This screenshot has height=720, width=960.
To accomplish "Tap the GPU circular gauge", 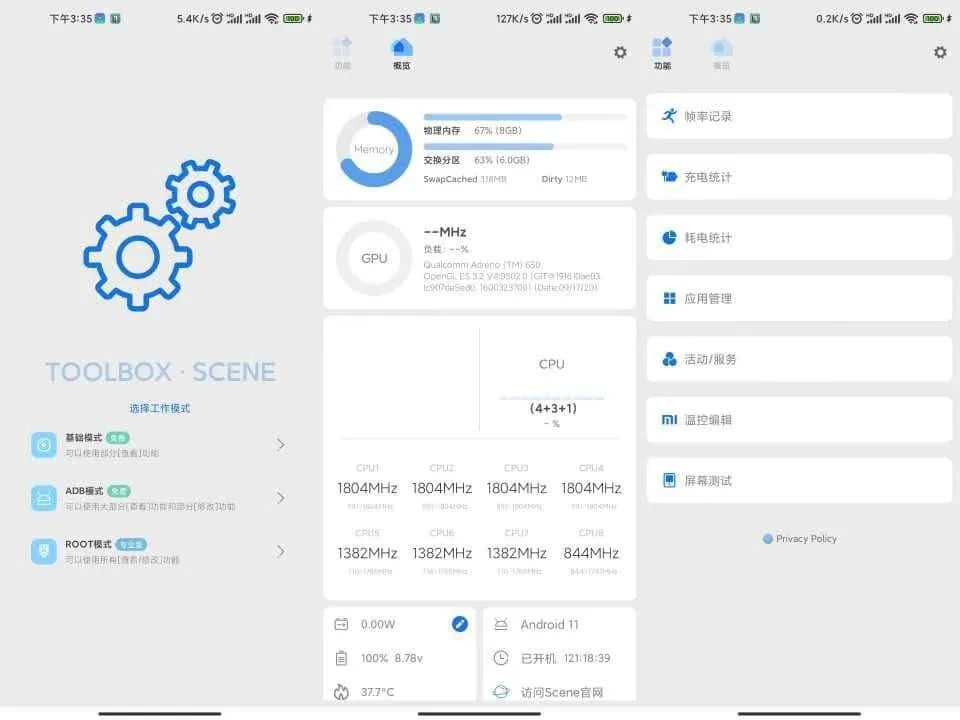I will point(374,258).
